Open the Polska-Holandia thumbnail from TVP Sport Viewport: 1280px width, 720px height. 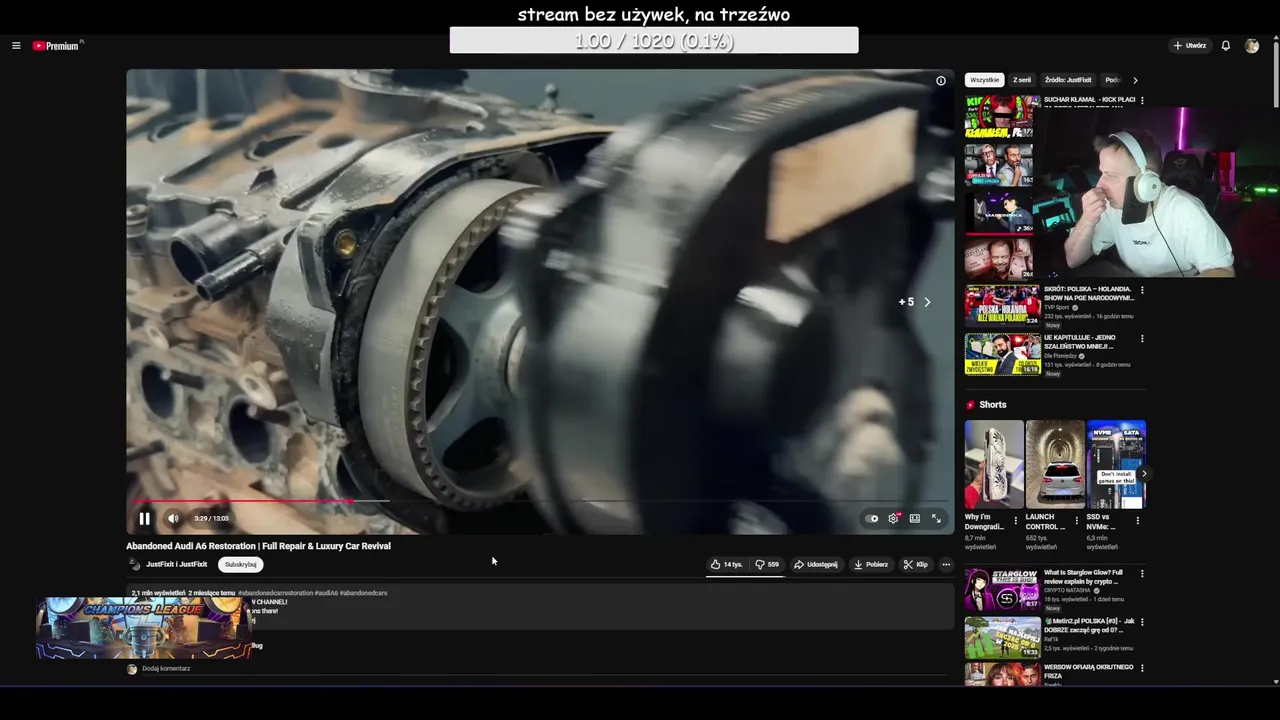(1002, 306)
